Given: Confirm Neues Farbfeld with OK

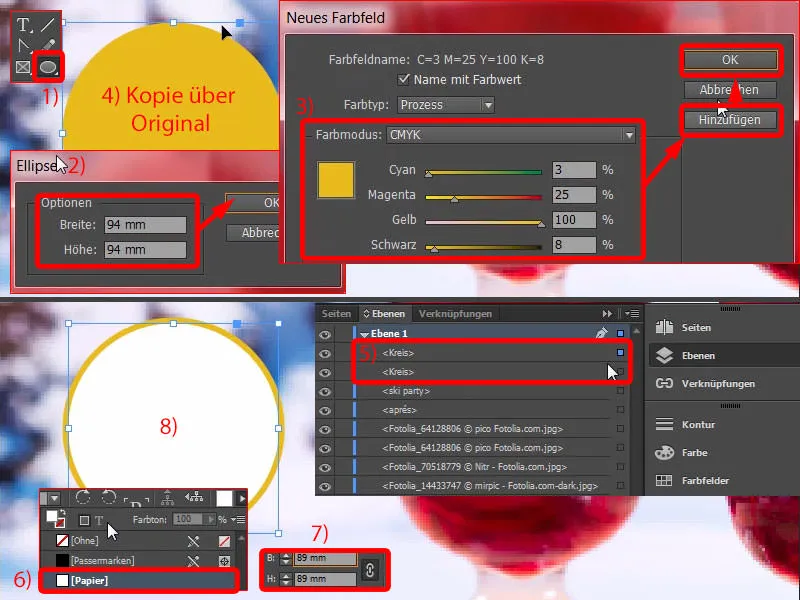Looking at the screenshot, I should 730,60.
